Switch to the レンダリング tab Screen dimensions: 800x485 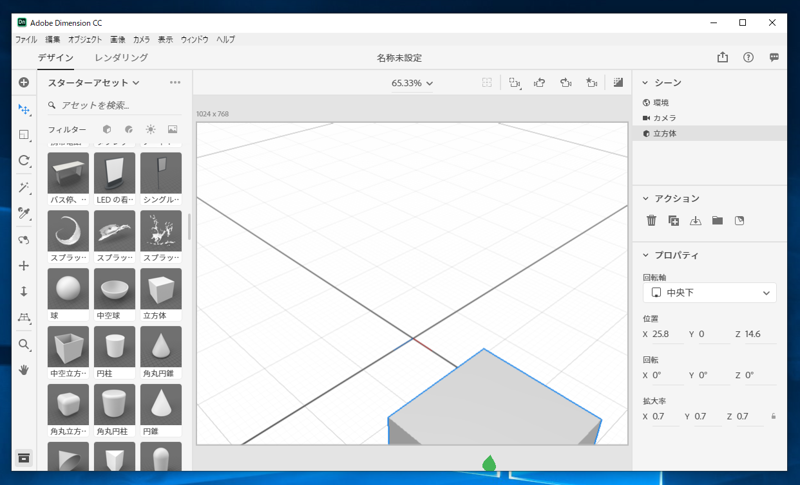[121, 58]
